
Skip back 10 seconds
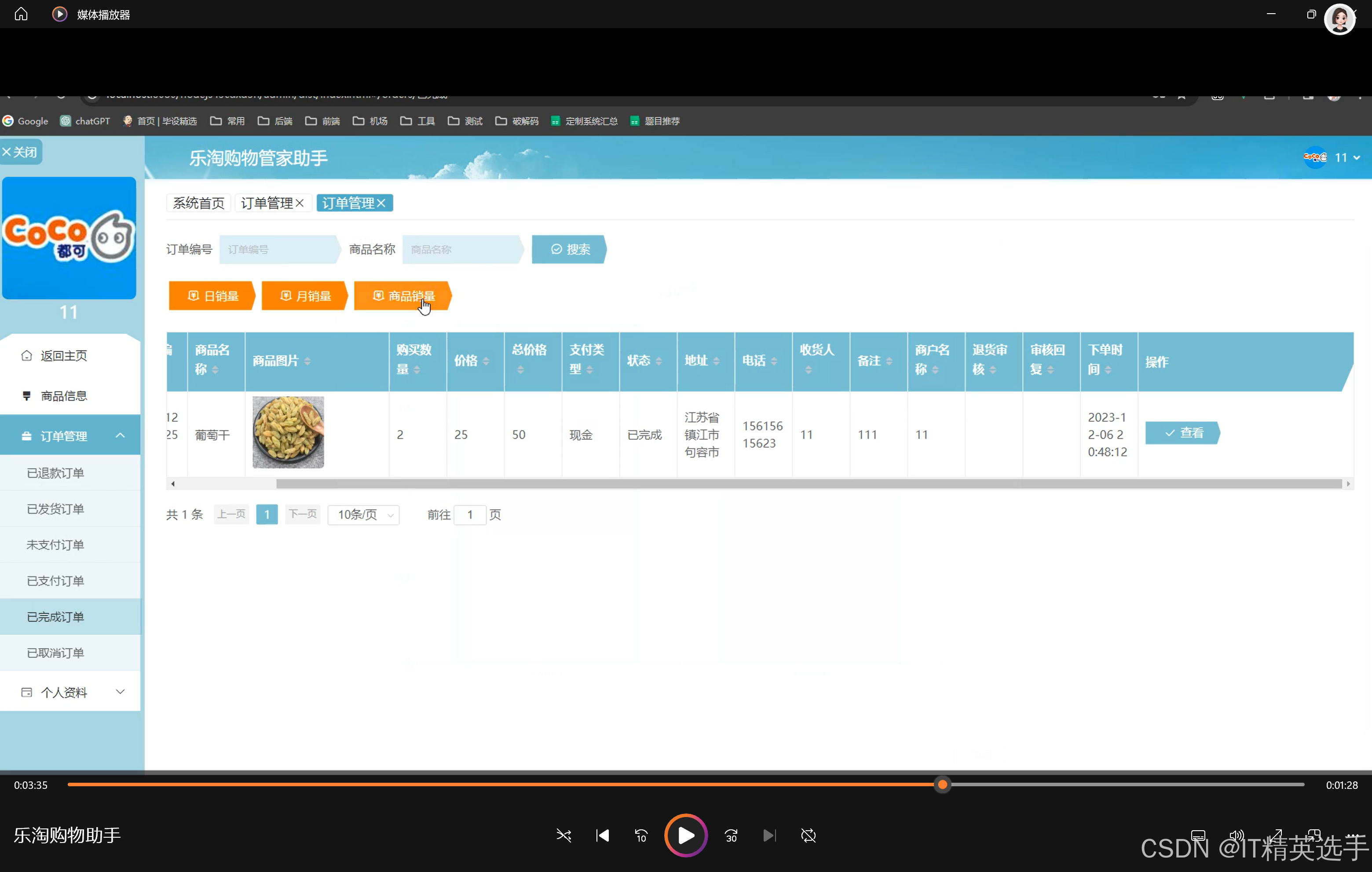pyautogui.click(x=641, y=836)
